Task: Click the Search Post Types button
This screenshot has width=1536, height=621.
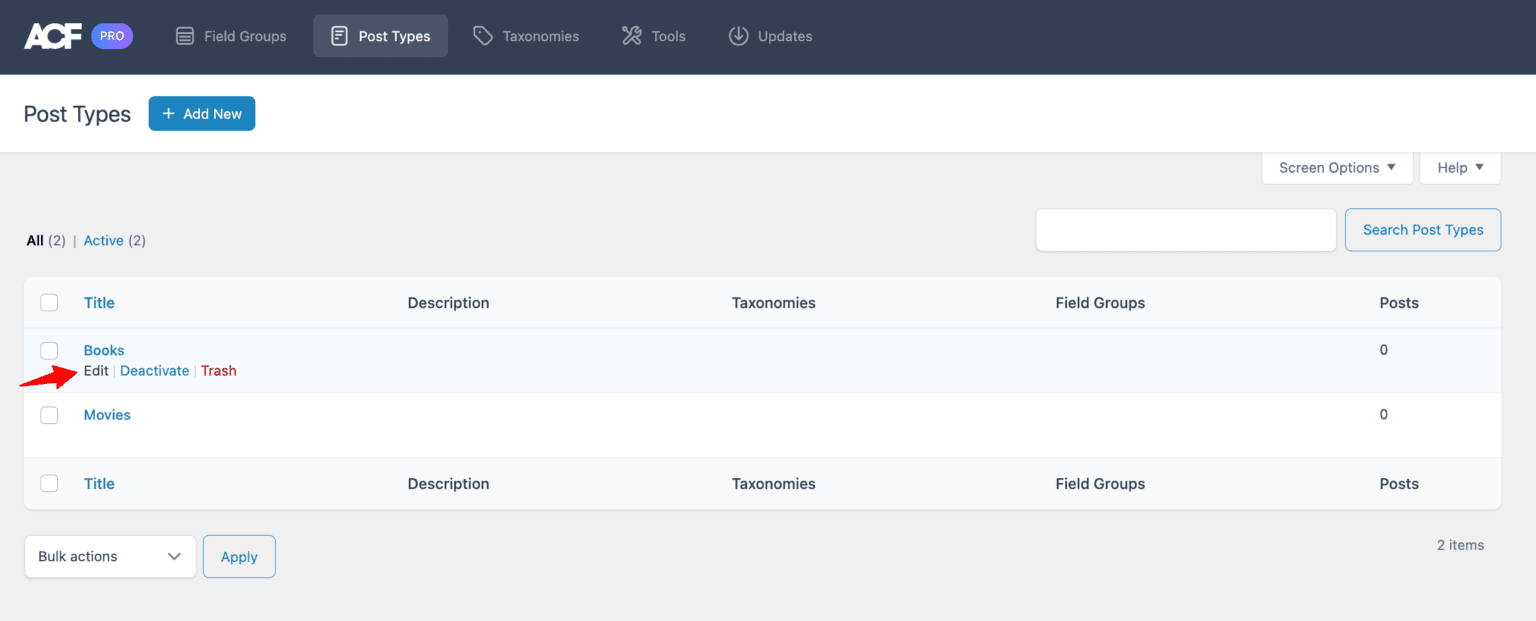Action: 1422,230
